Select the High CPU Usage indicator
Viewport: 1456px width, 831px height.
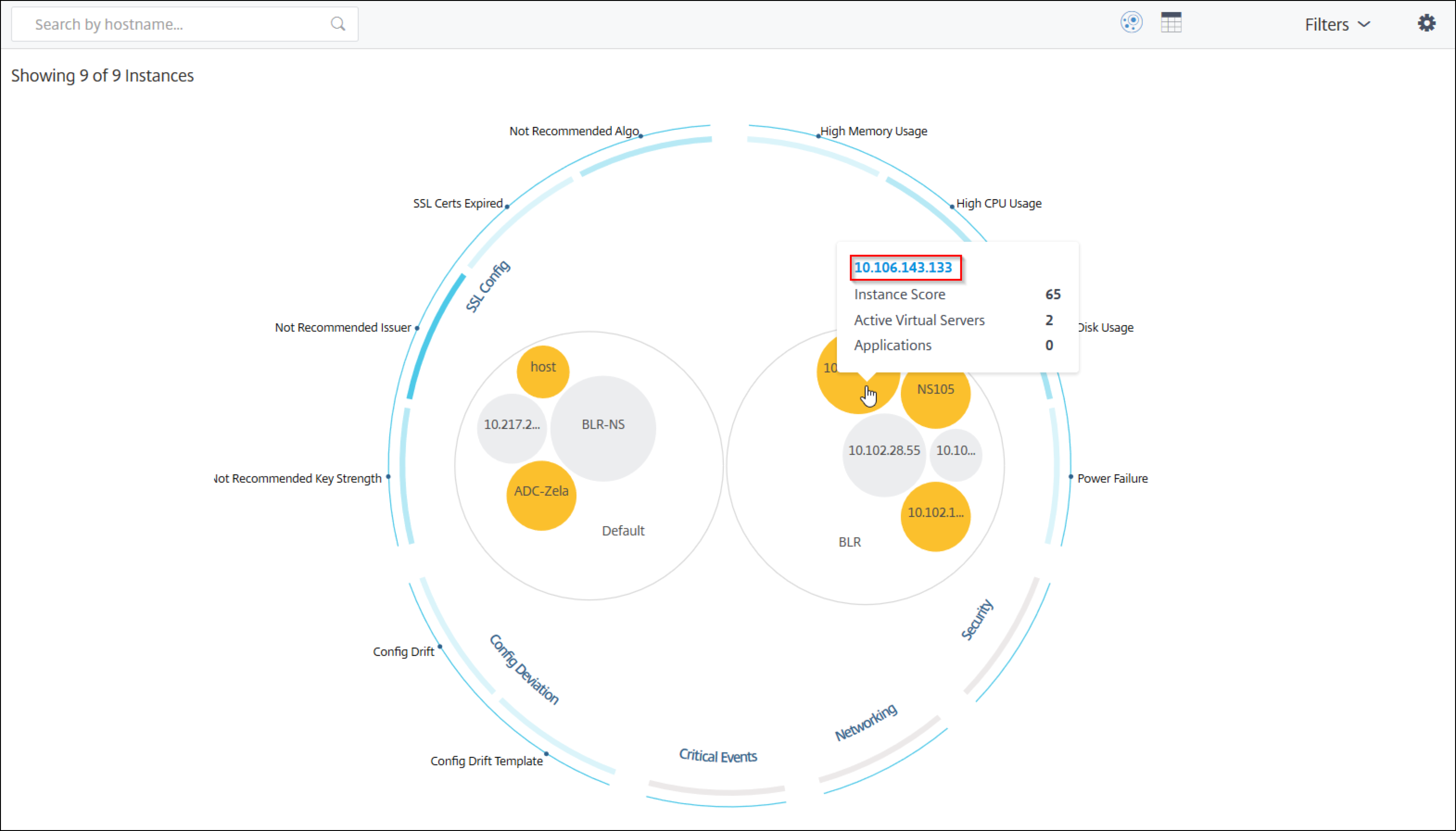coord(999,204)
